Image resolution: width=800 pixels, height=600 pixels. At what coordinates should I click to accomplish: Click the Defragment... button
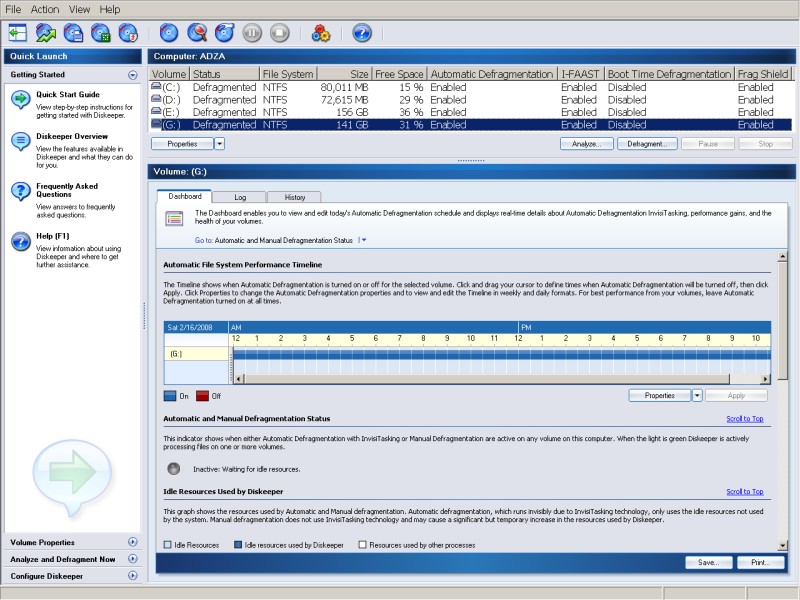click(x=647, y=144)
